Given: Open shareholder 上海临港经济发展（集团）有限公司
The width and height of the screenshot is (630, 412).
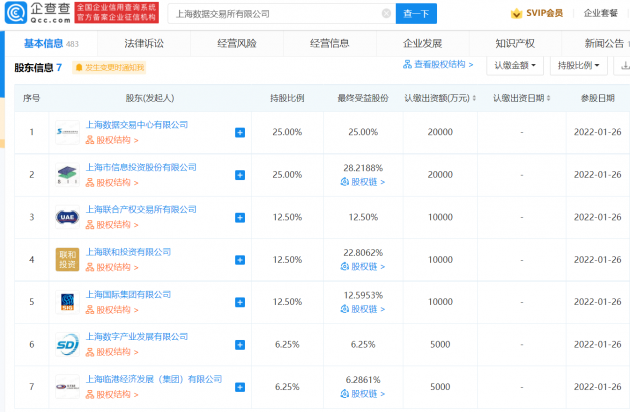Looking at the screenshot, I should pos(154,379).
